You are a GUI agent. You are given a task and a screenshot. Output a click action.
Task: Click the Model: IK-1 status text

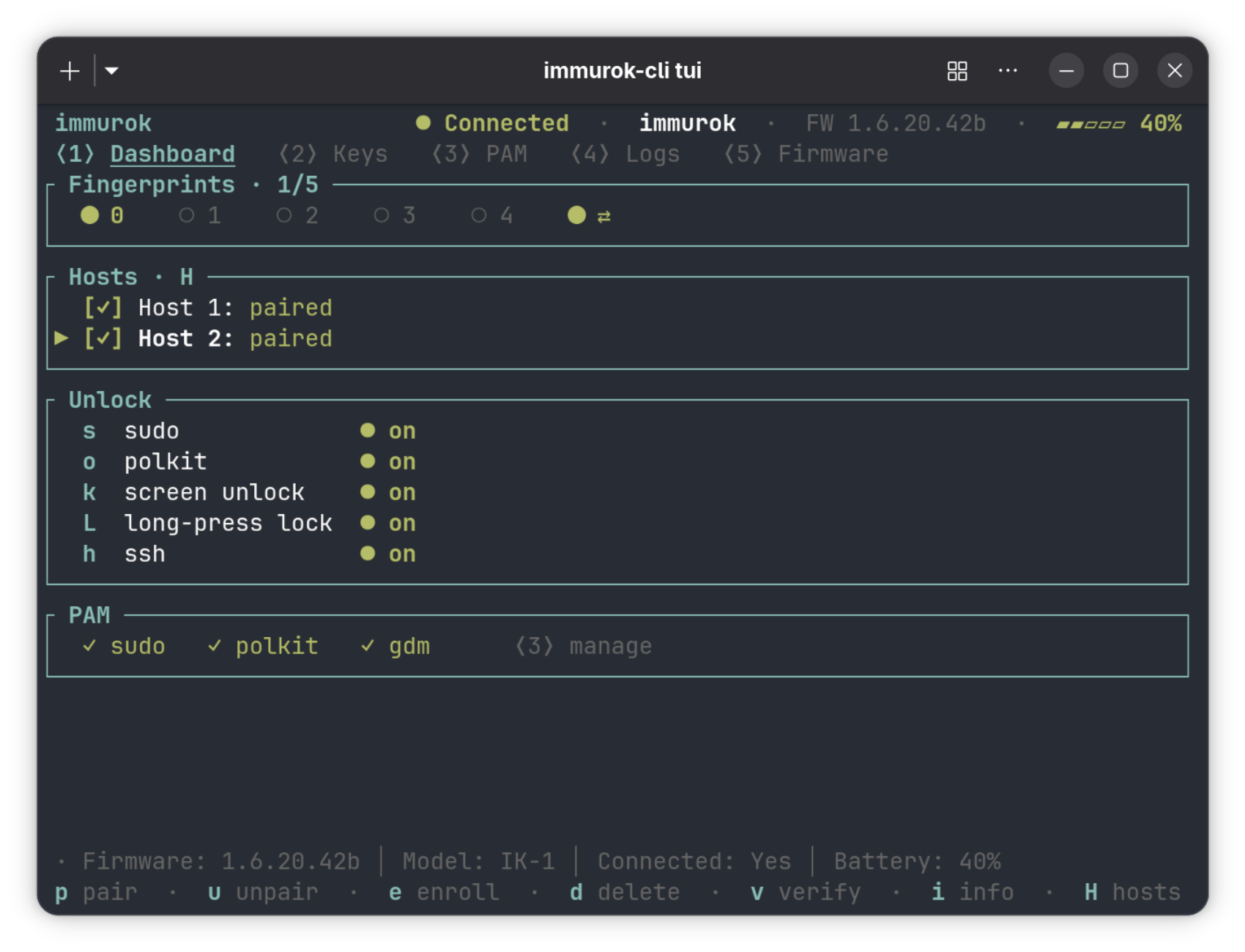click(478, 861)
